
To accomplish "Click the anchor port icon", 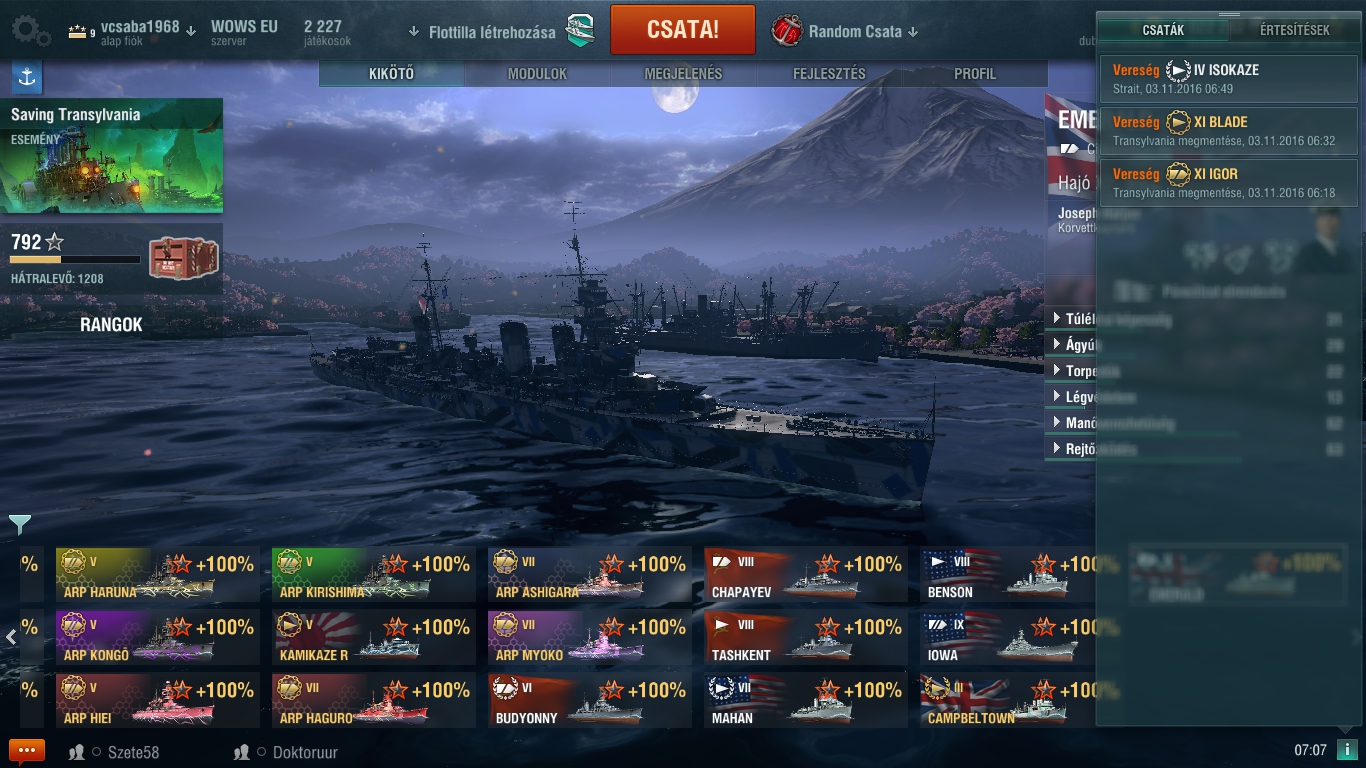I will 27,77.
